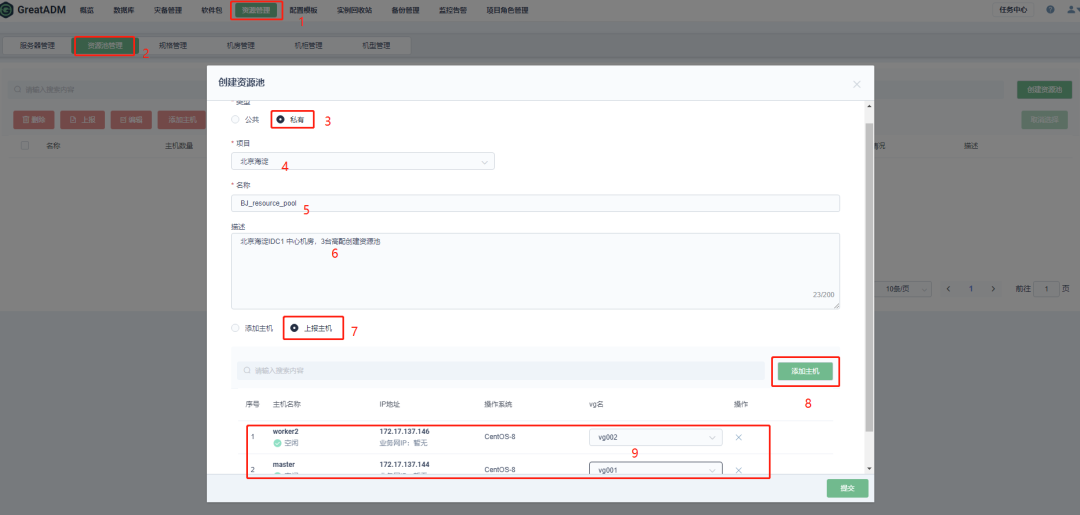The height and width of the screenshot is (515, 1080).
Task: Click the GreatADM logo icon
Action: pyautogui.click(x=6, y=10)
